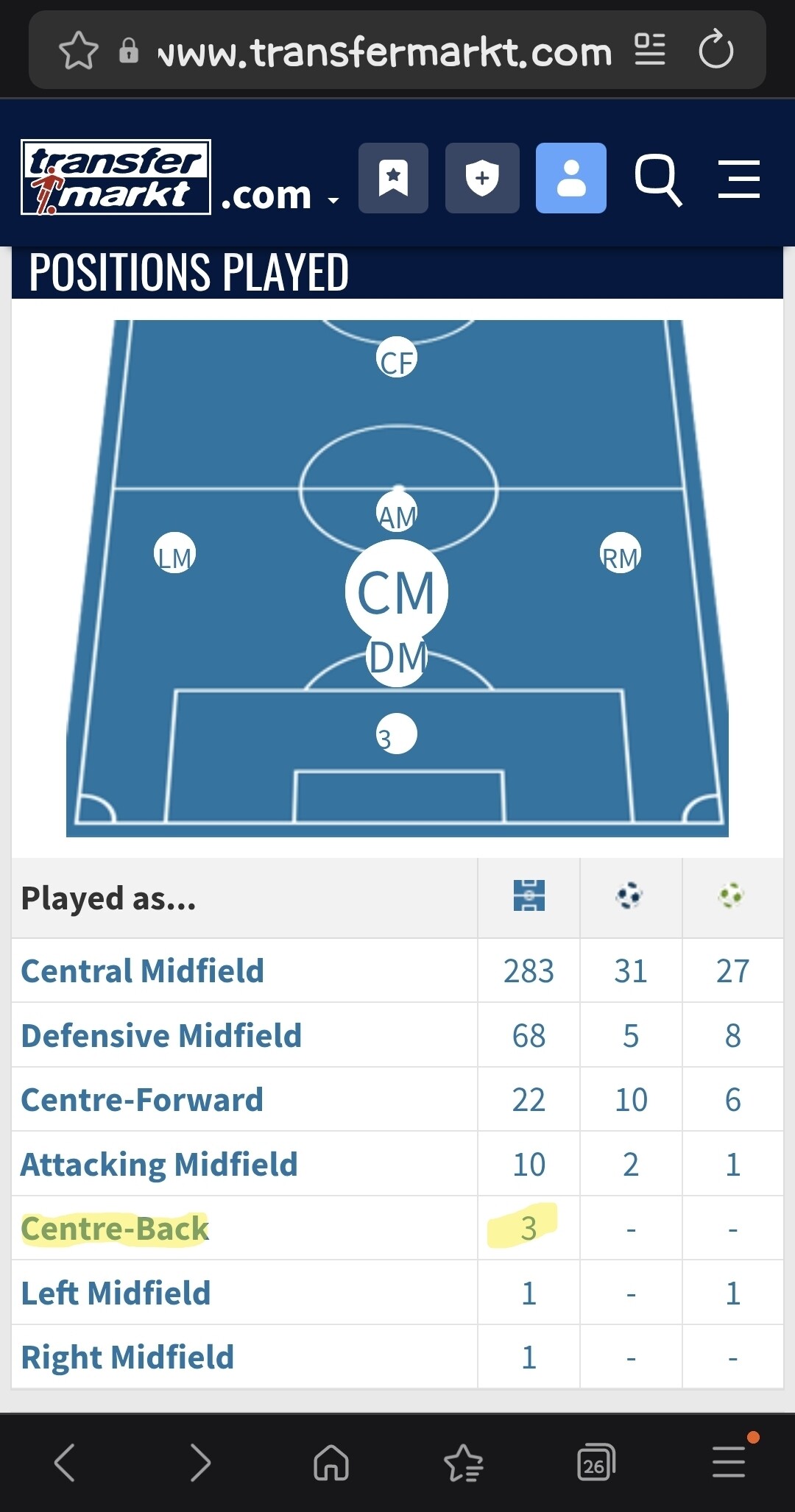Screen dimensions: 795x1512
Task: Open browser bookmarks list
Action: [463, 1462]
